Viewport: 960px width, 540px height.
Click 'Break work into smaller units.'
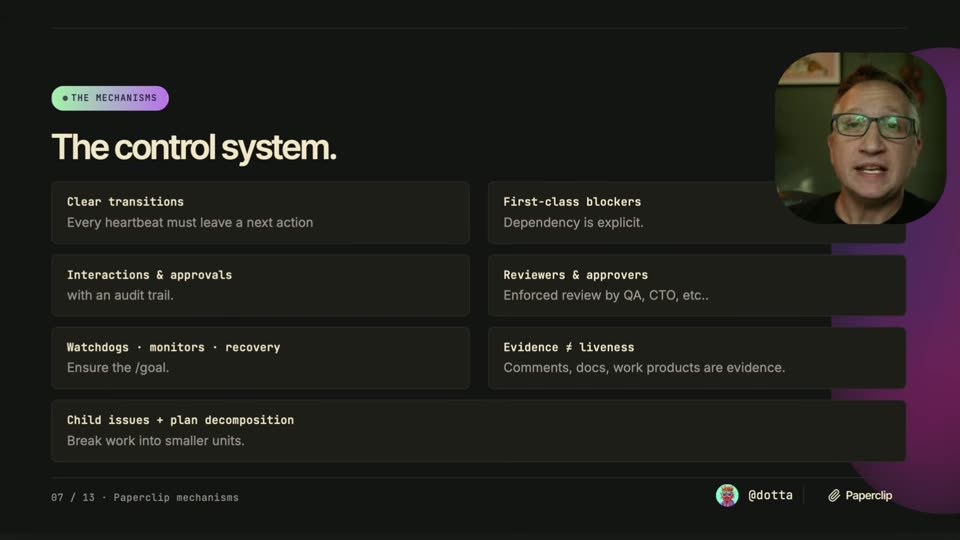click(156, 441)
